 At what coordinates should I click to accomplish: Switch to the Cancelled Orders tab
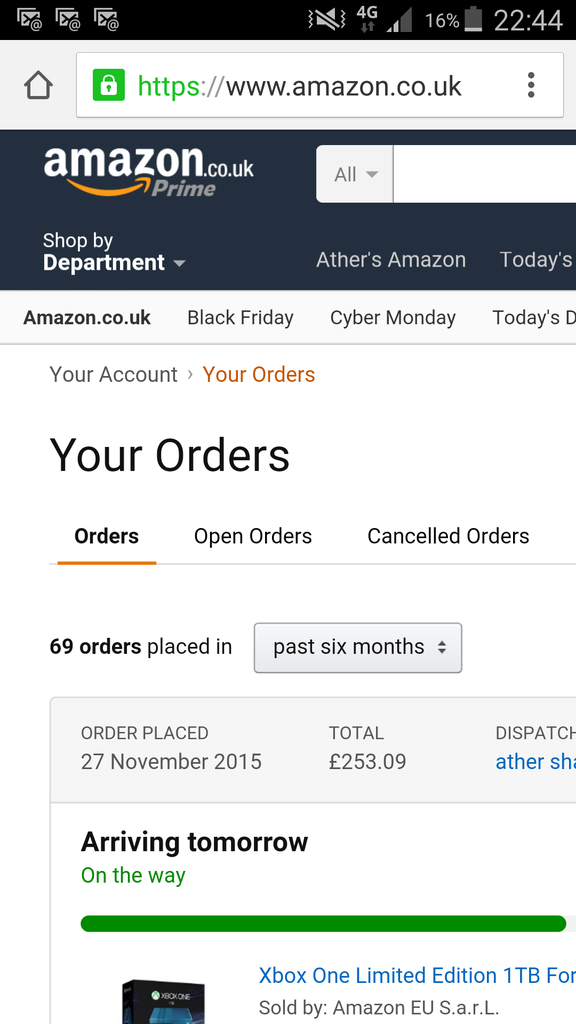tap(448, 536)
